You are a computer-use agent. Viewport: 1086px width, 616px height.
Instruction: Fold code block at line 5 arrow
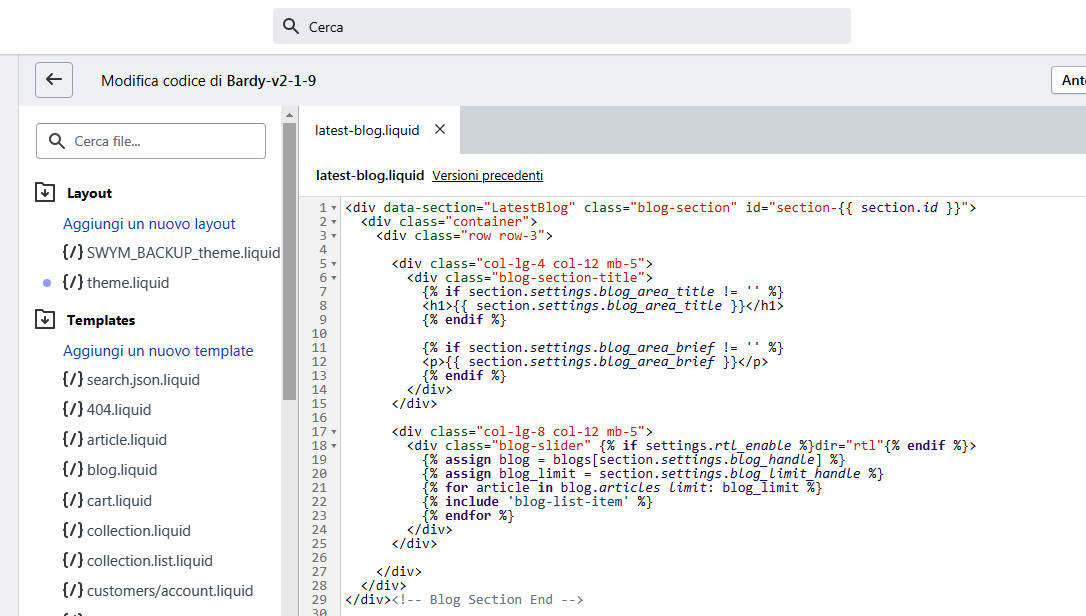point(334,264)
